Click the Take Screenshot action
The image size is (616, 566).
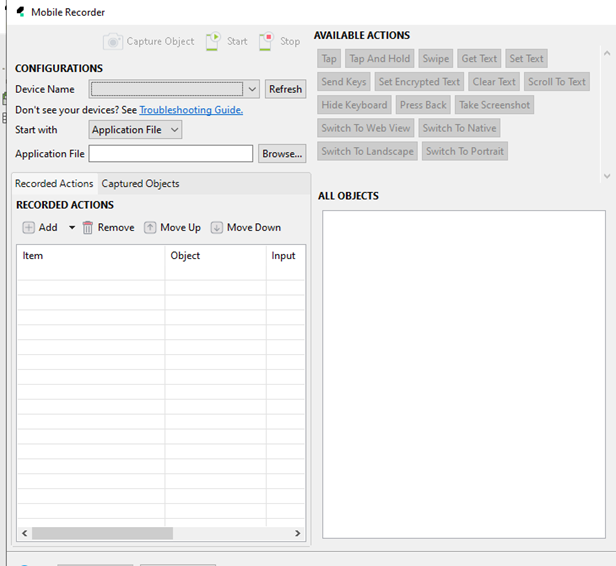[x=494, y=105]
